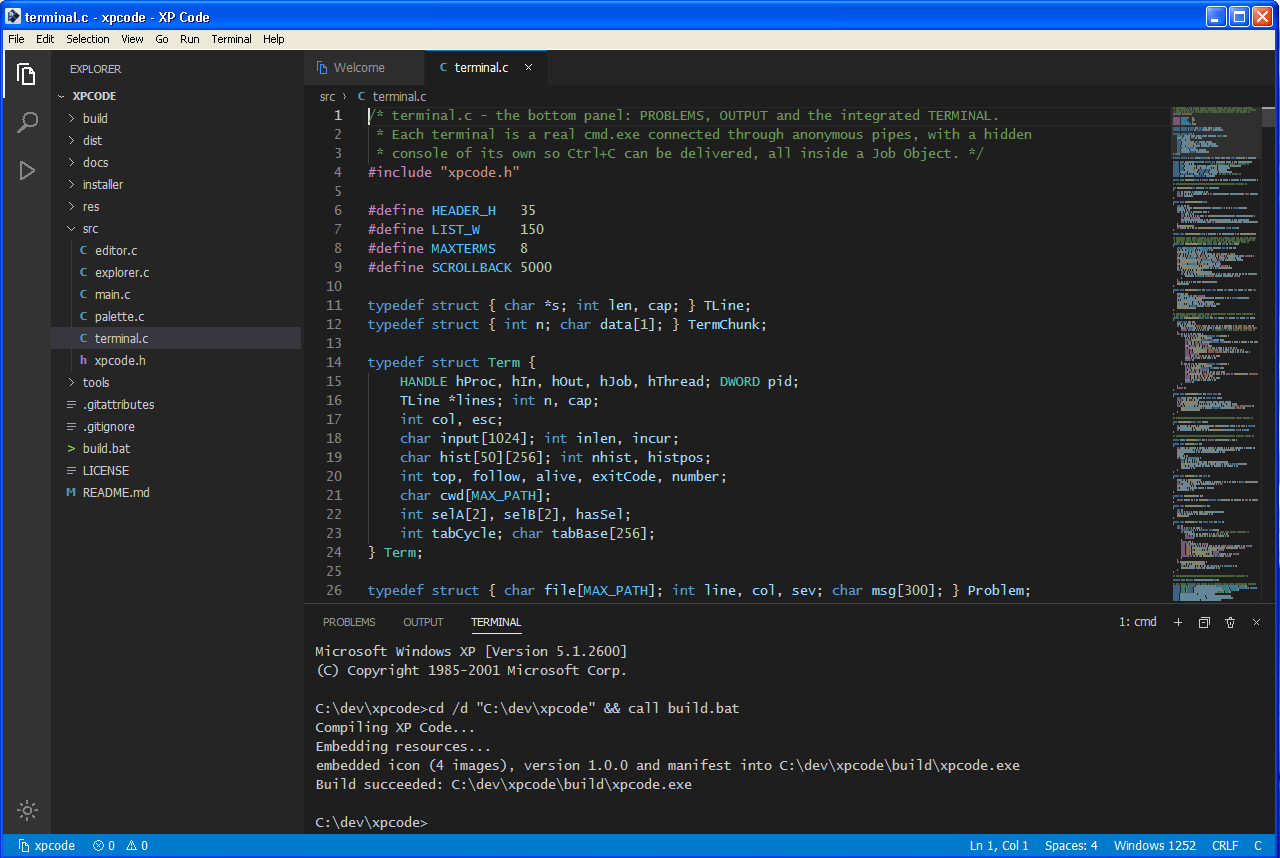The width and height of the screenshot is (1280, 858).
Task: Click the code minimap beside the editor
Action: (1216, 353)
